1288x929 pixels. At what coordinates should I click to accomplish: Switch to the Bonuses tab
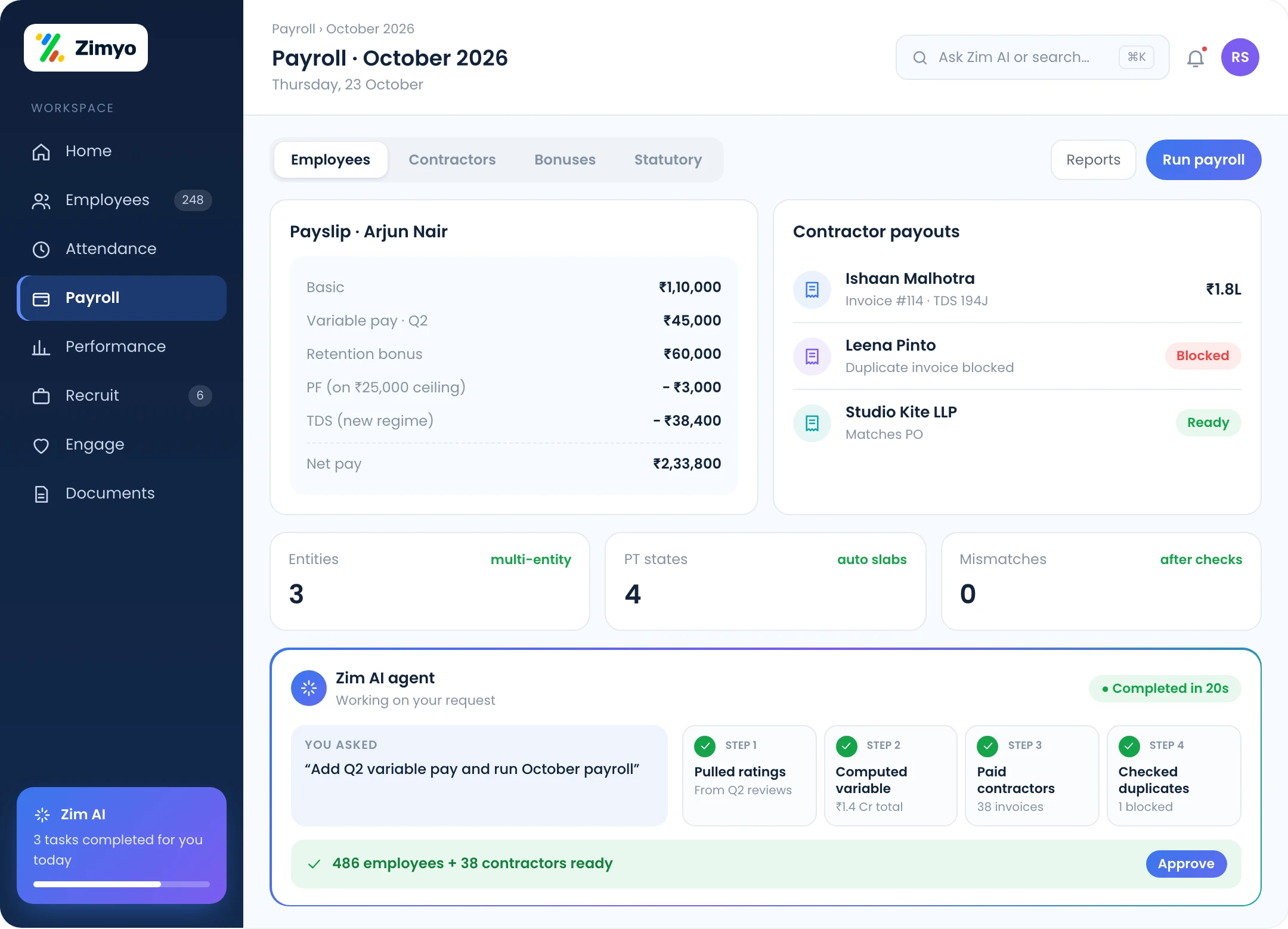click(565, 160)
